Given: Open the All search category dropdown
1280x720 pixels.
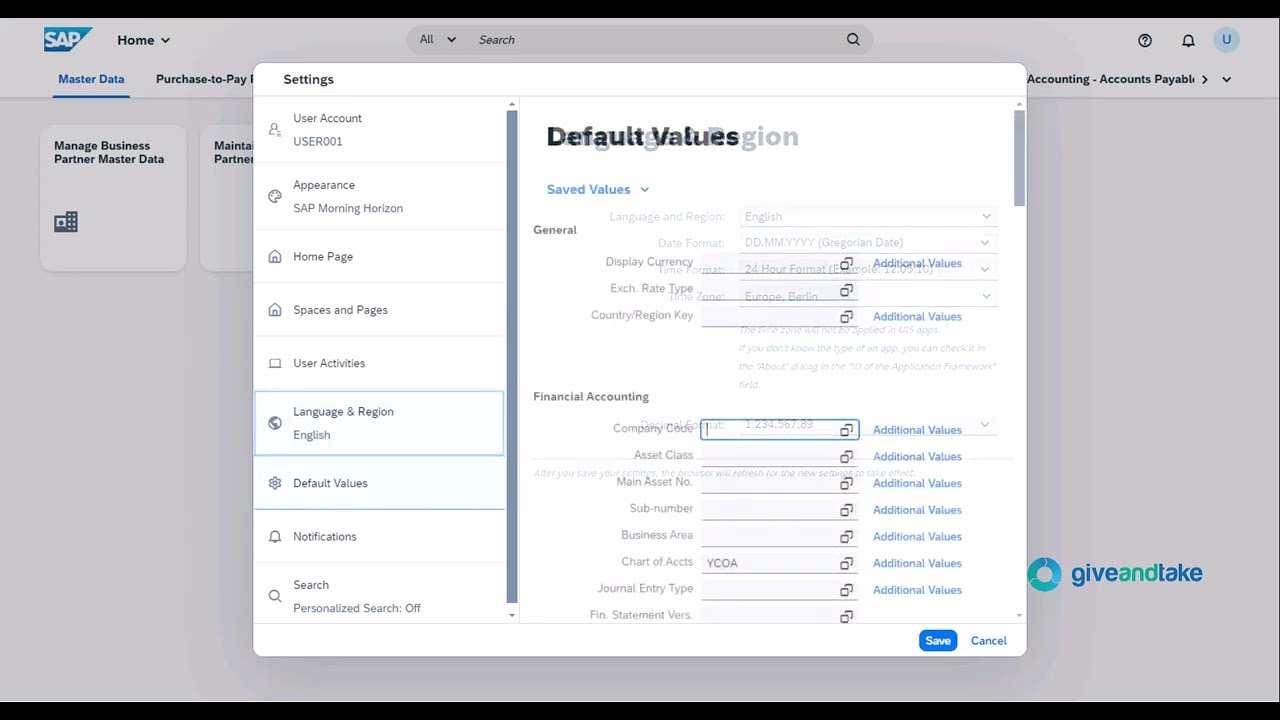Looking at the screenshot, I should click(438, 39).
